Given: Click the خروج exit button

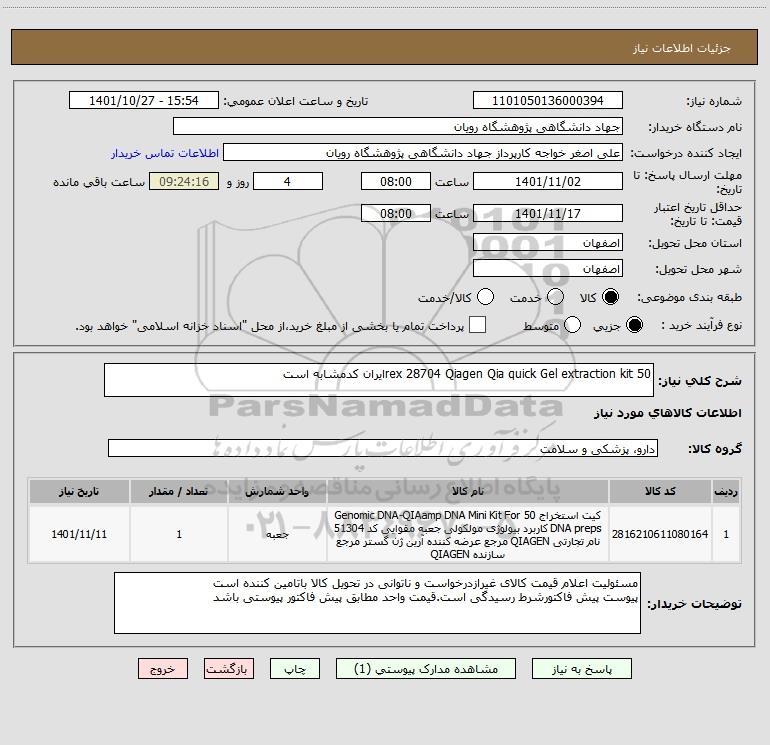Looking at the screenshot, I should click(x=163, y=669).
